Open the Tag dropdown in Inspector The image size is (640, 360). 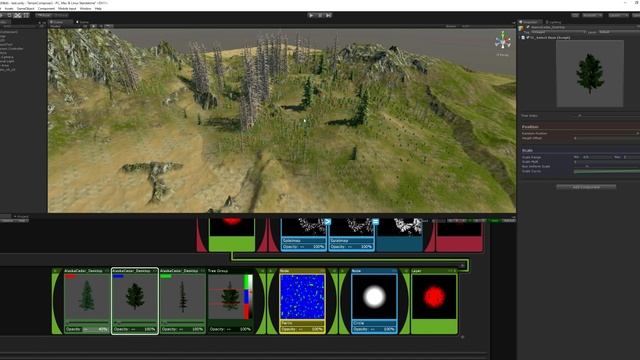[x=558, y=32]
